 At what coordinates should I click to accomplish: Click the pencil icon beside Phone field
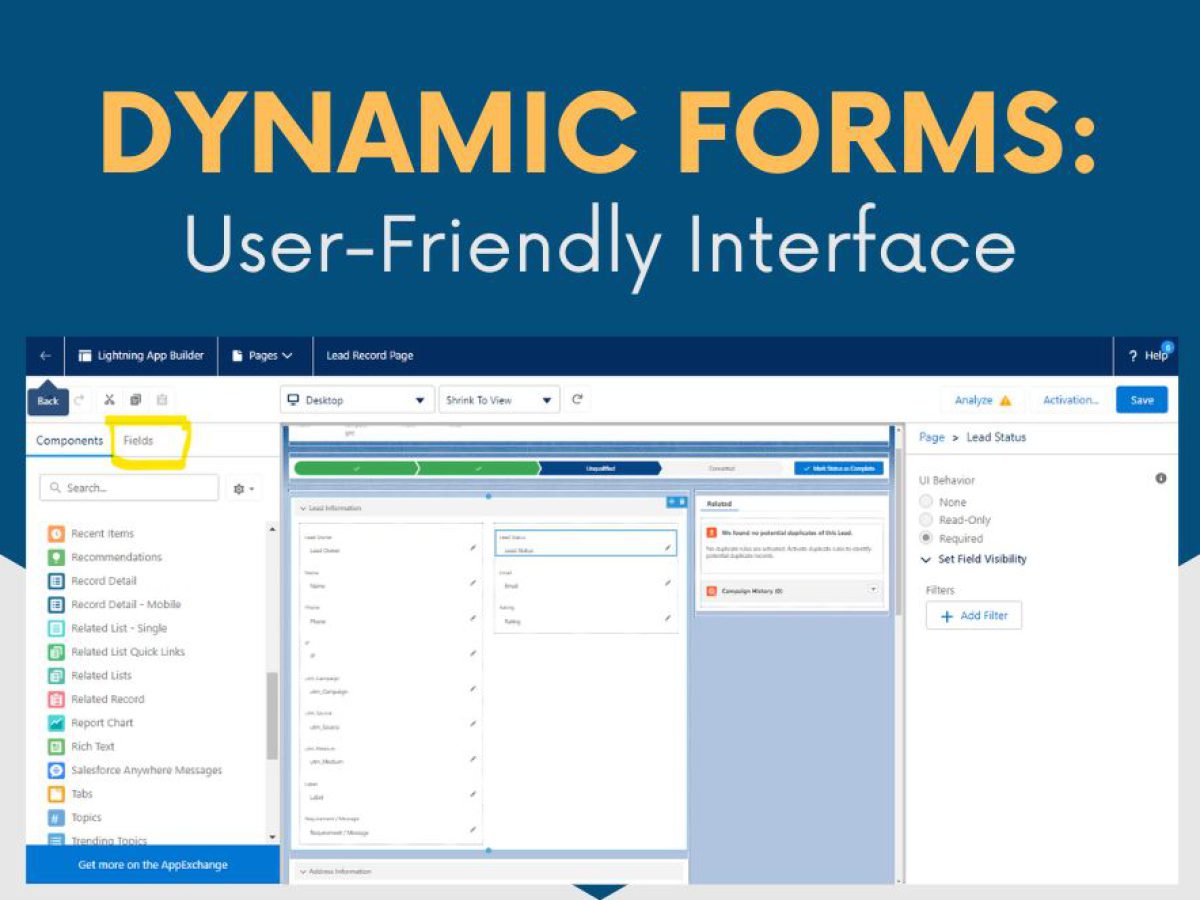point(473,619)
